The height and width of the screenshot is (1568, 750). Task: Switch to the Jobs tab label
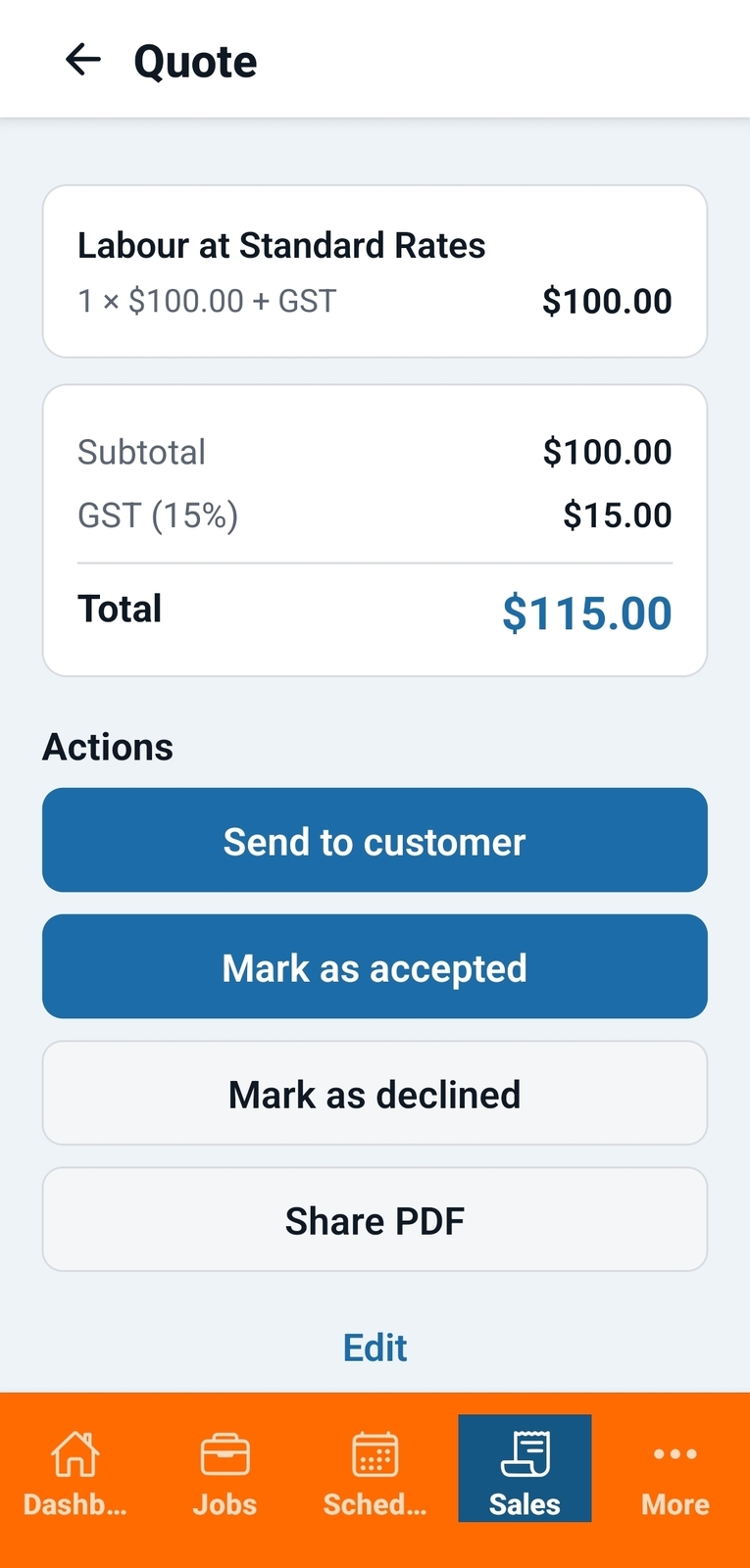225,1504
